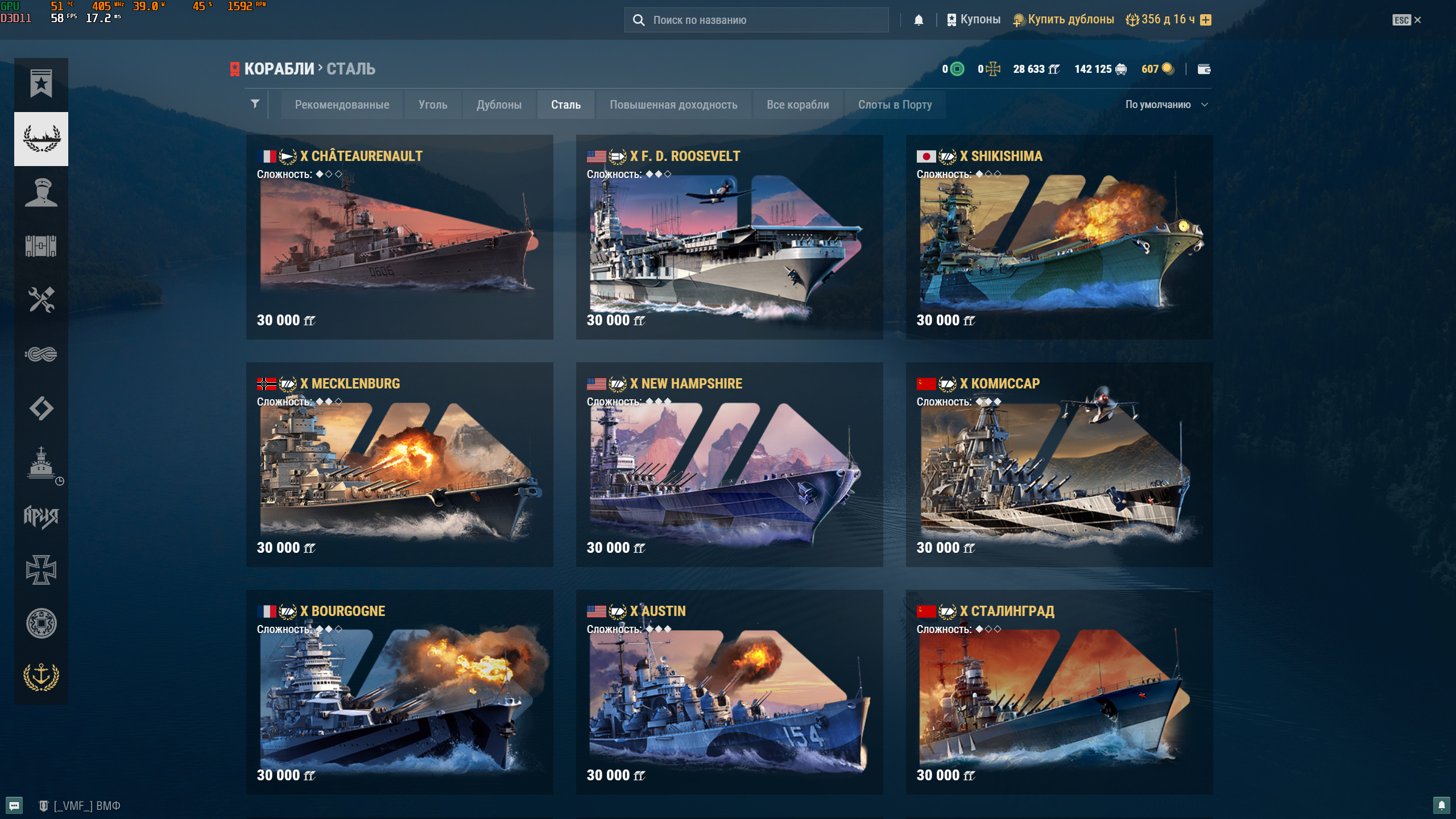Click the steel balance 28 633
The height and width of the screenshot is (819, 1456).
pos(1036,69)
